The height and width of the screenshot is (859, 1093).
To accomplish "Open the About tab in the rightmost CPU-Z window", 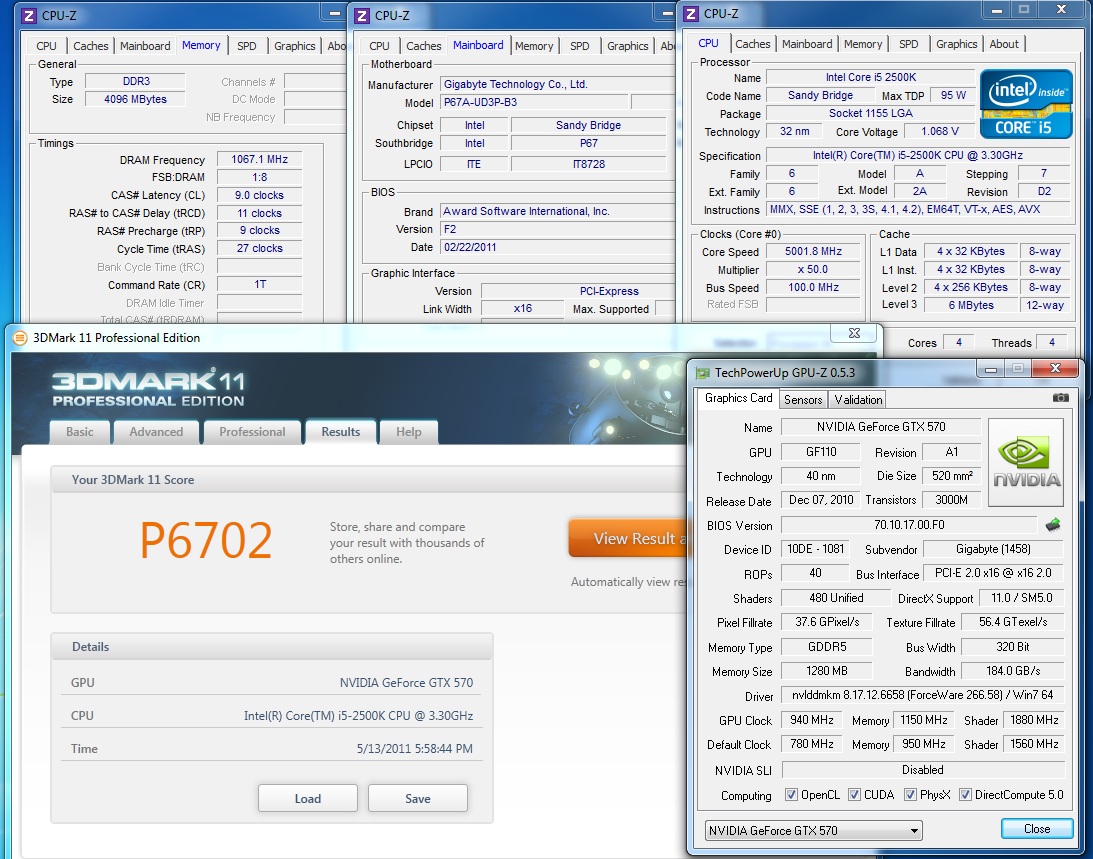I will [x=1004, y=44].
